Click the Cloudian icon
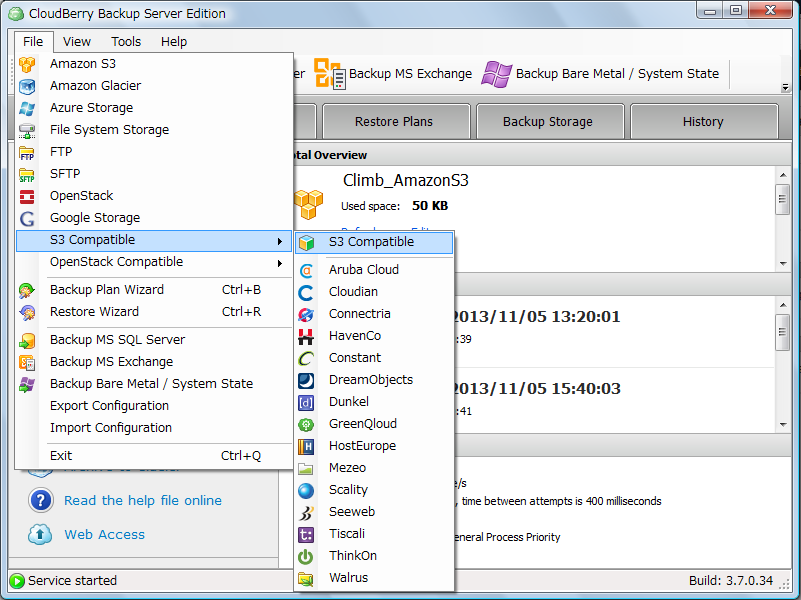 click(x=306, y=292)
